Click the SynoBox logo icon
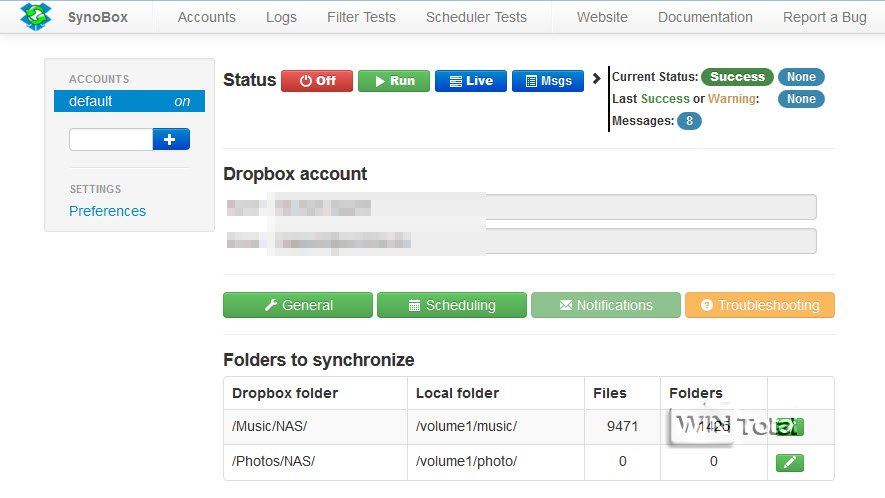This screenshot has width=885, height=498. tap(36, 16)
